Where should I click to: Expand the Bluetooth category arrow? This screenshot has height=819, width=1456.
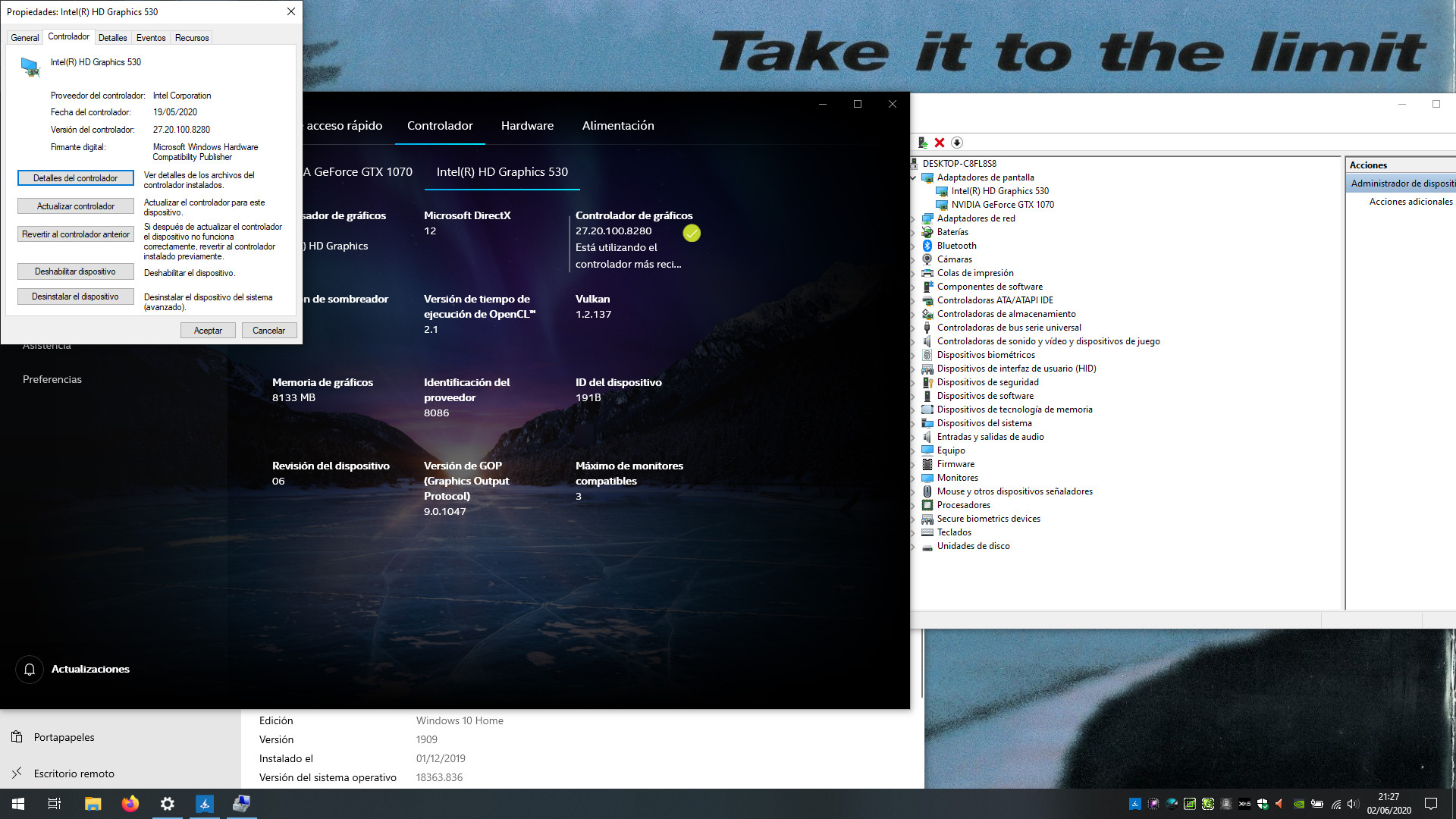[913, 246]
